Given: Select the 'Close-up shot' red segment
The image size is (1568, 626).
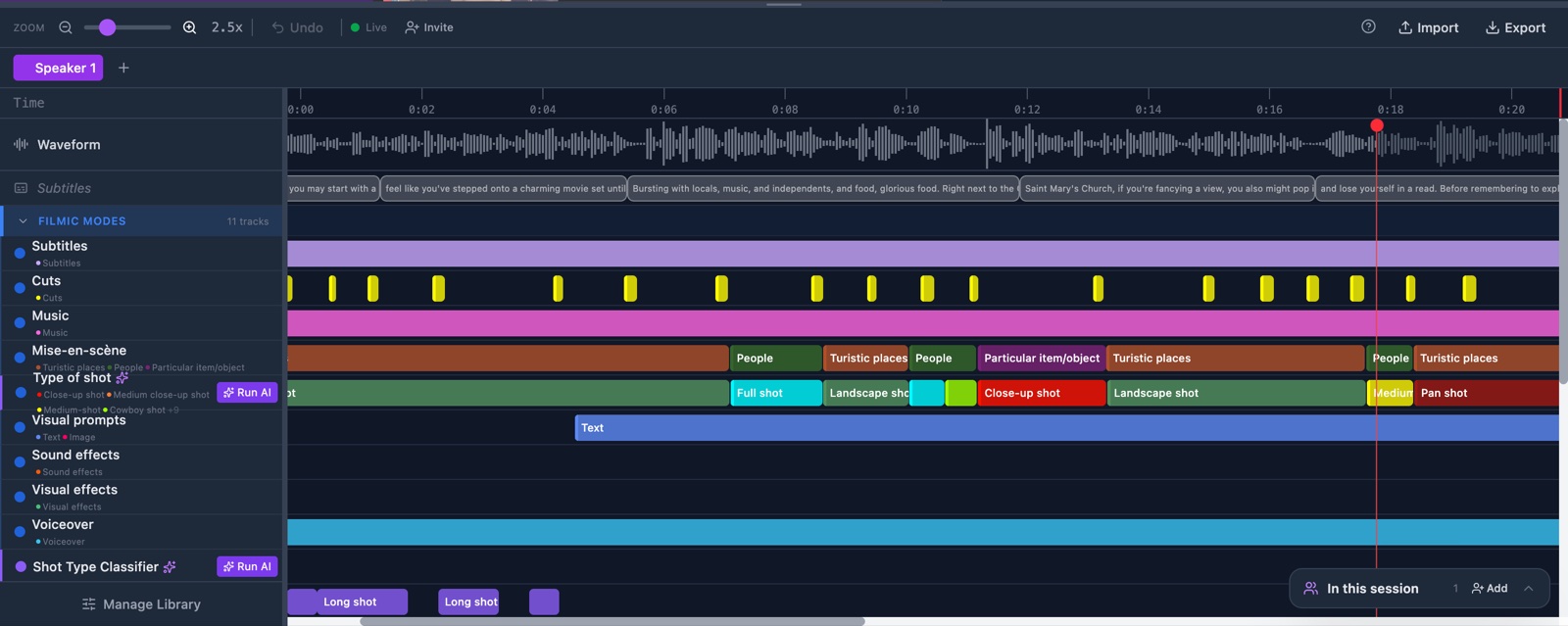Looking at the screenshot, I should click(1042, 393).
